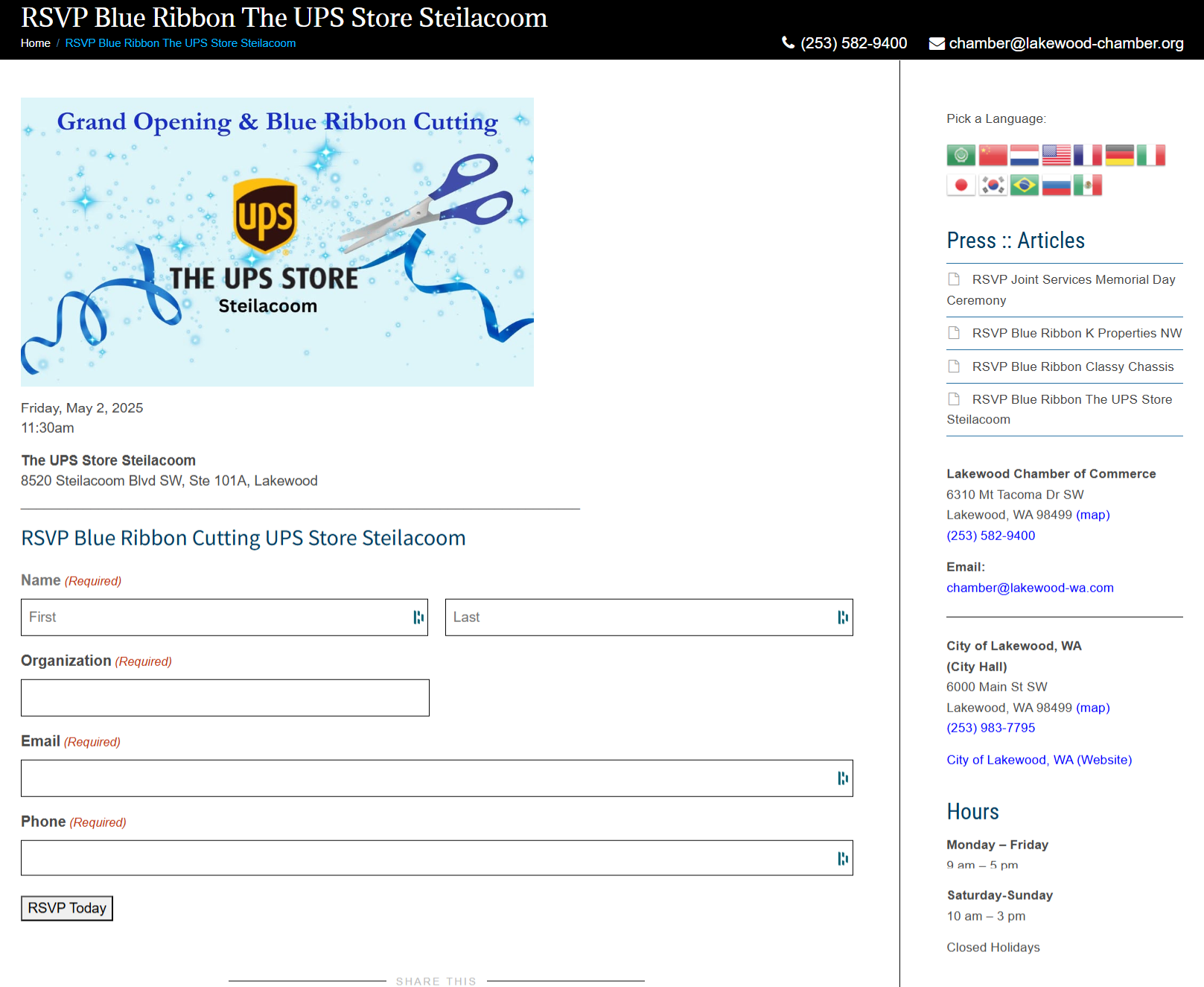Click document icon beside K Properties NW
1204x987 pixels.
click(x=954, y=332)
